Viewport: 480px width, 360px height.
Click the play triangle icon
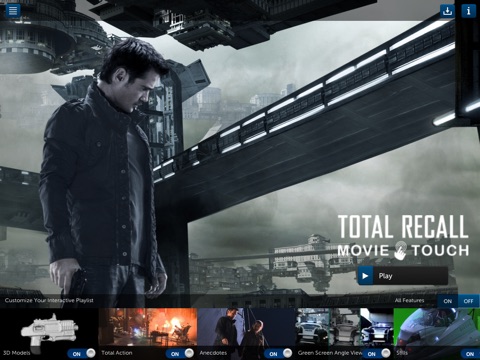(365, 276)
